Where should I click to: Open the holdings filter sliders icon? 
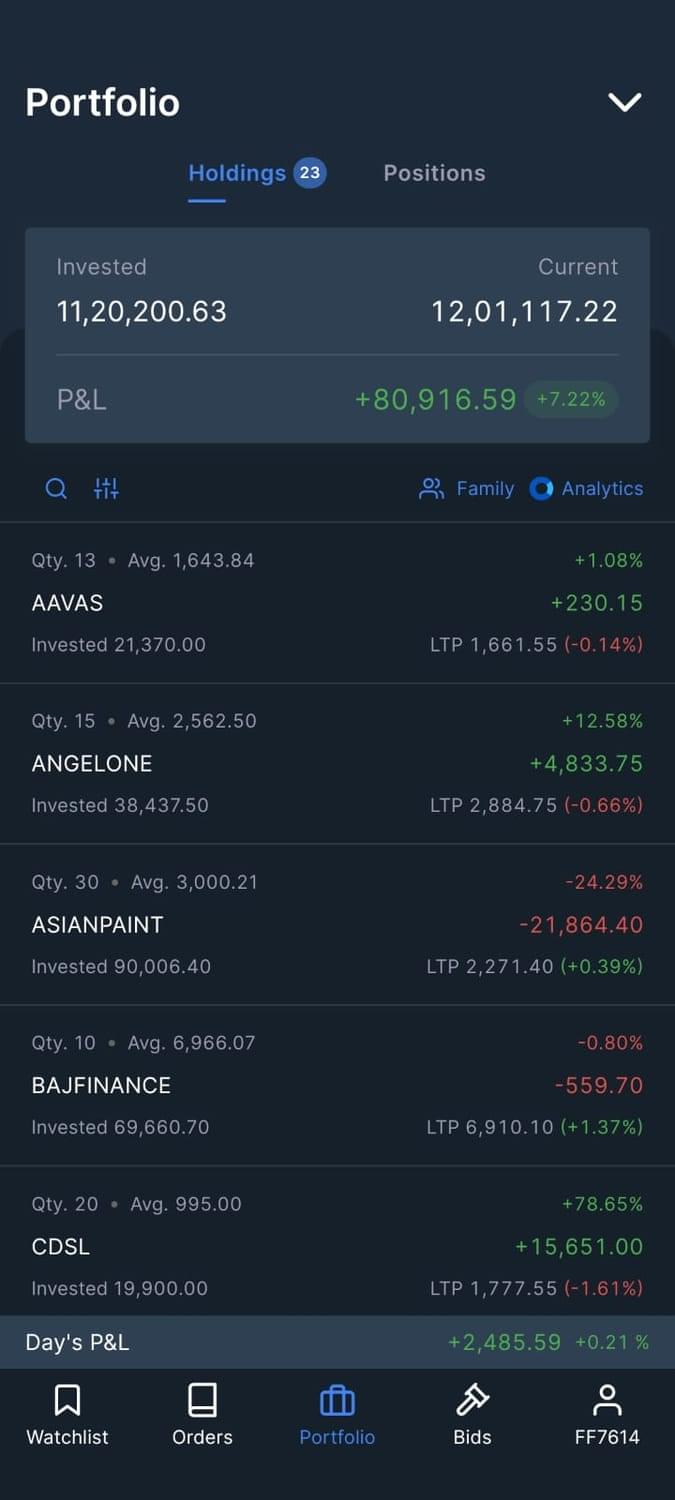pos(106,488)
